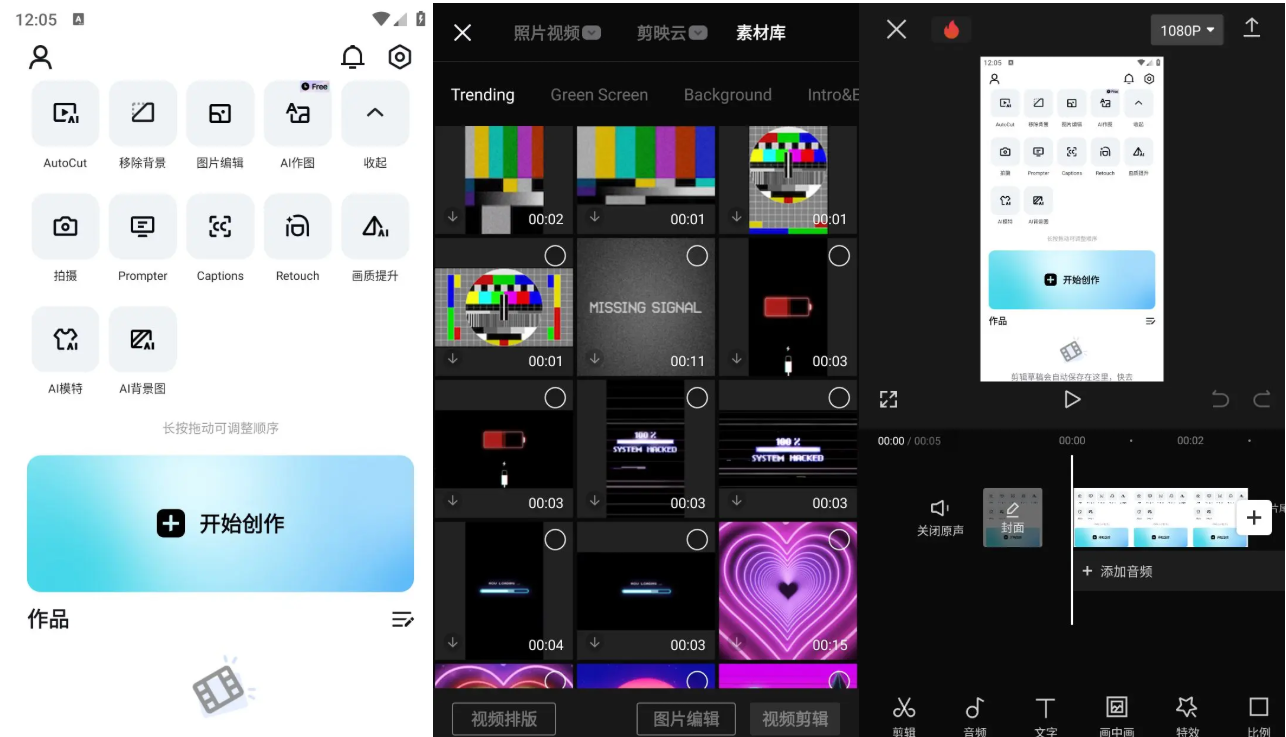Tap the 剪辑 scissors icon in the editor toolbar
This screenshot has height=737, width=1286.
(x=903, y=710)
